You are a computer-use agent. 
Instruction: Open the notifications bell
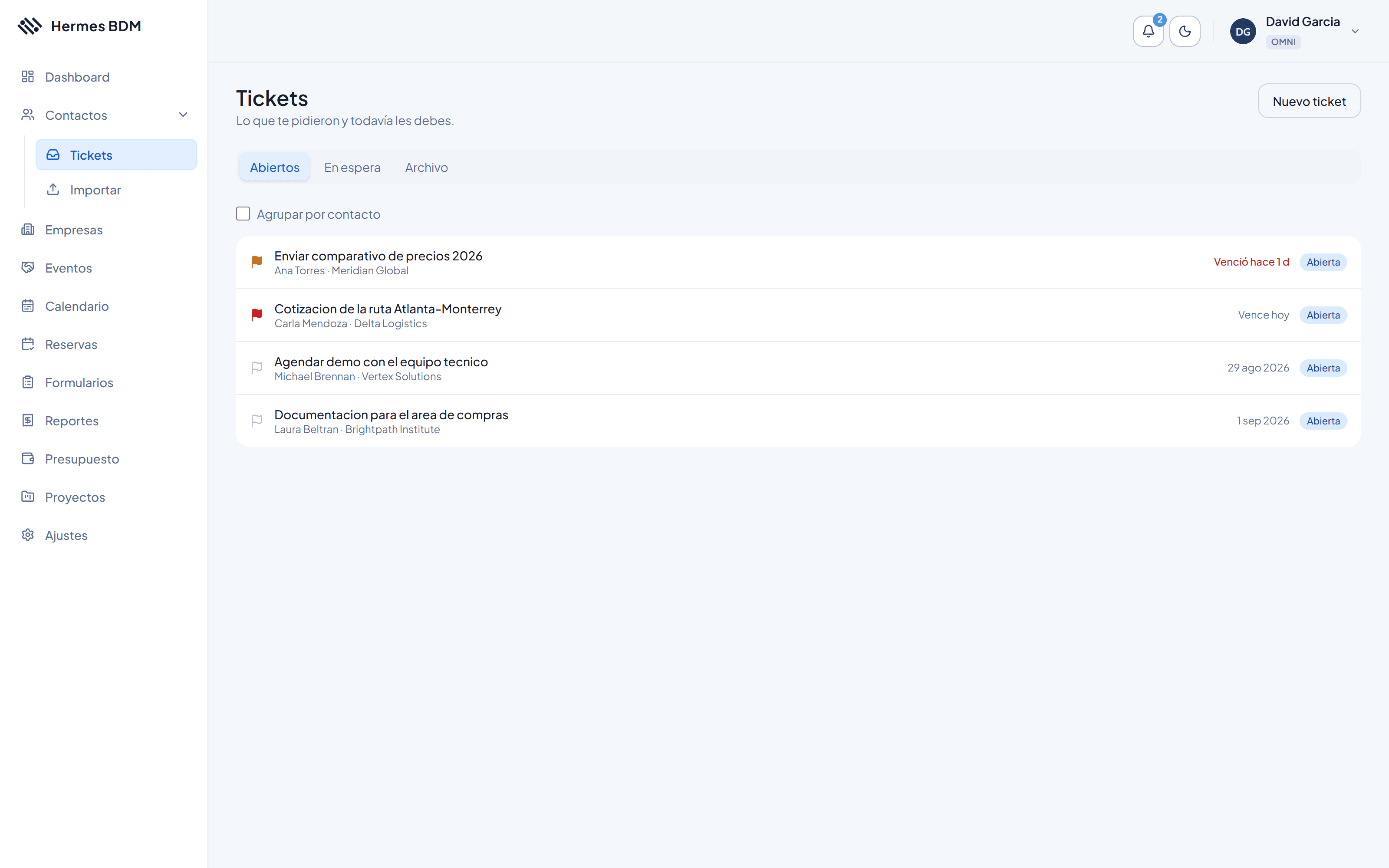pos(1148,31)
